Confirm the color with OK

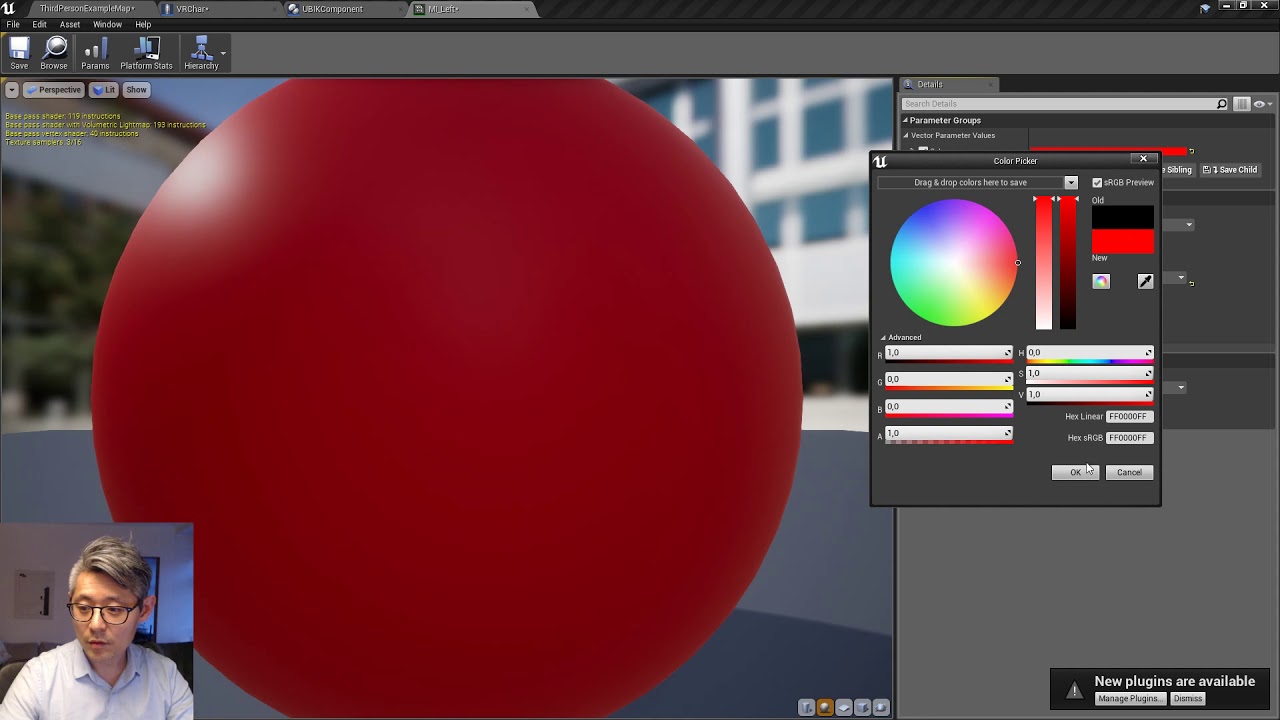1076,472
